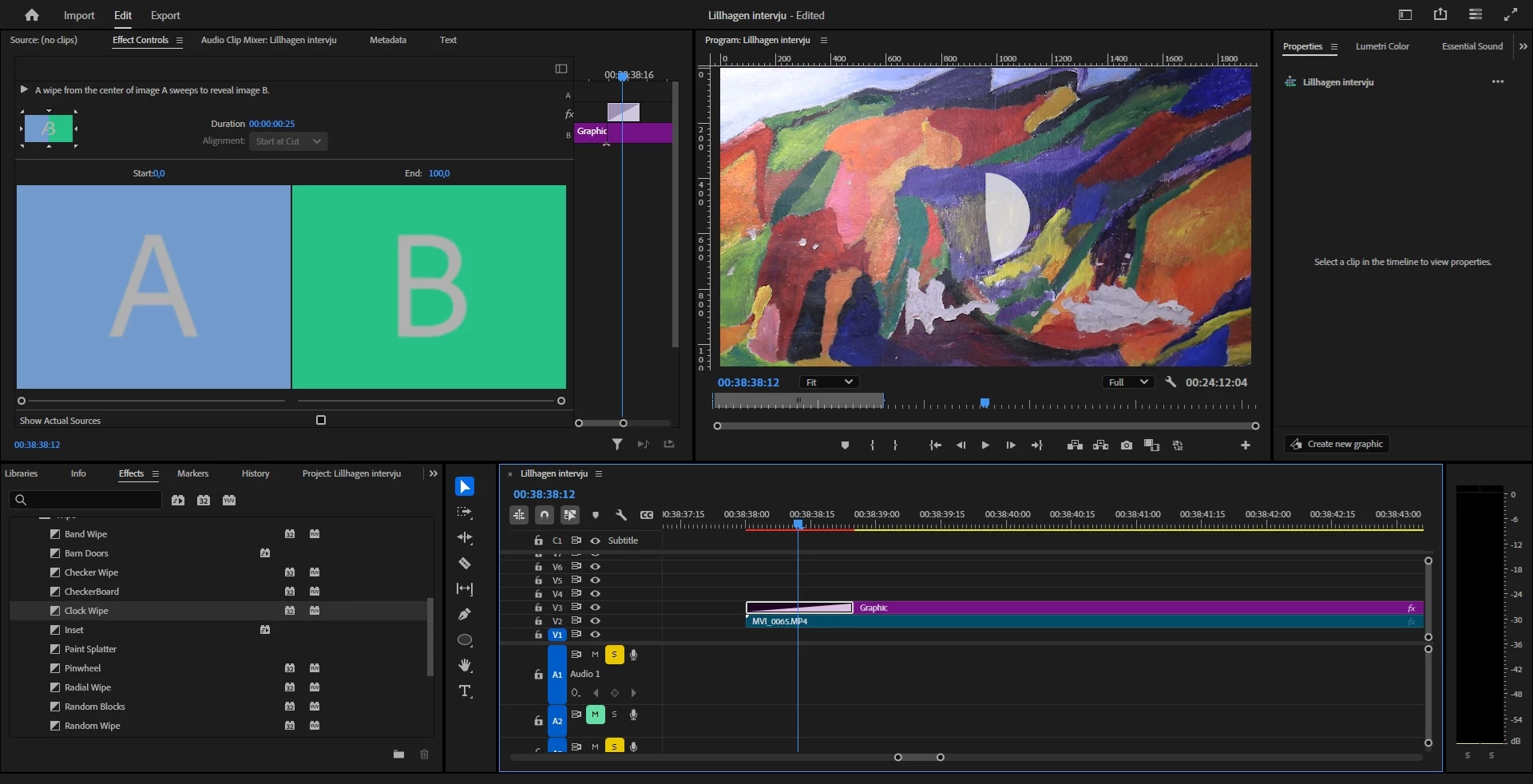Toggle Snap in the timeline
Viewport: 1533px width, 784px height.
[x=545, y=515]
